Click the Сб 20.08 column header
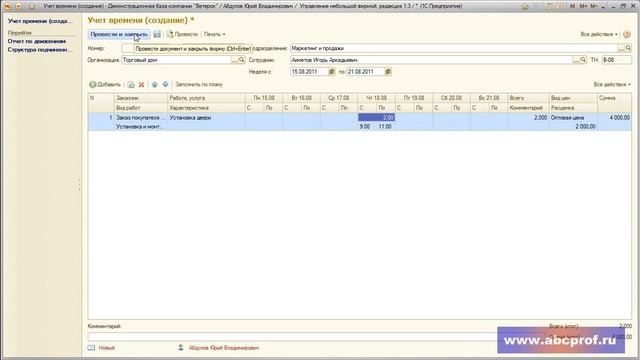Screen dimensions: 640x360 pos(451,98)
